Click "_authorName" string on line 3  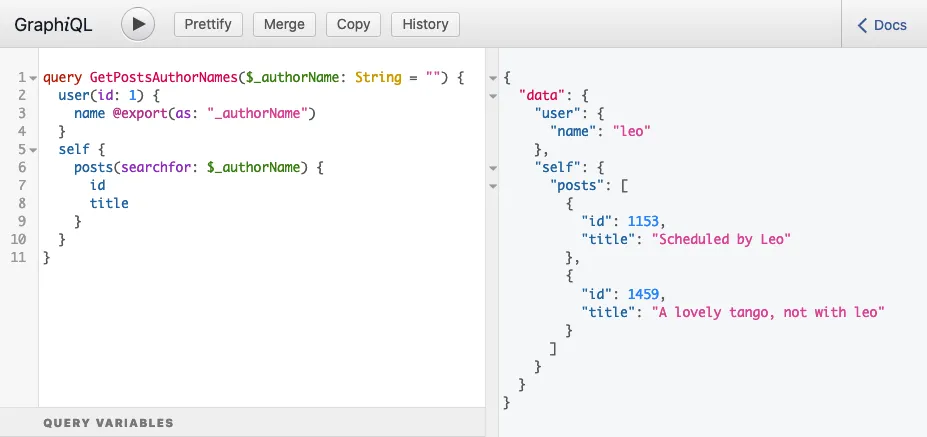click(258, 114)
